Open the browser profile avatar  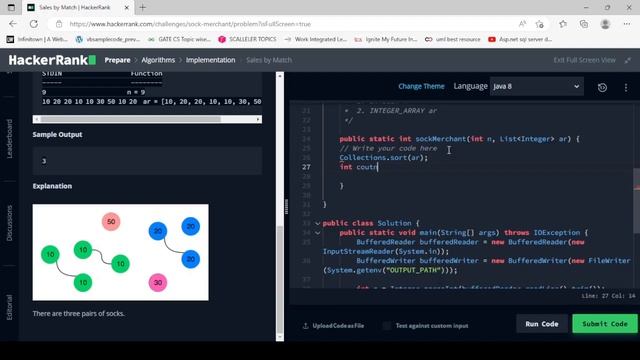[x=605, y=24]
